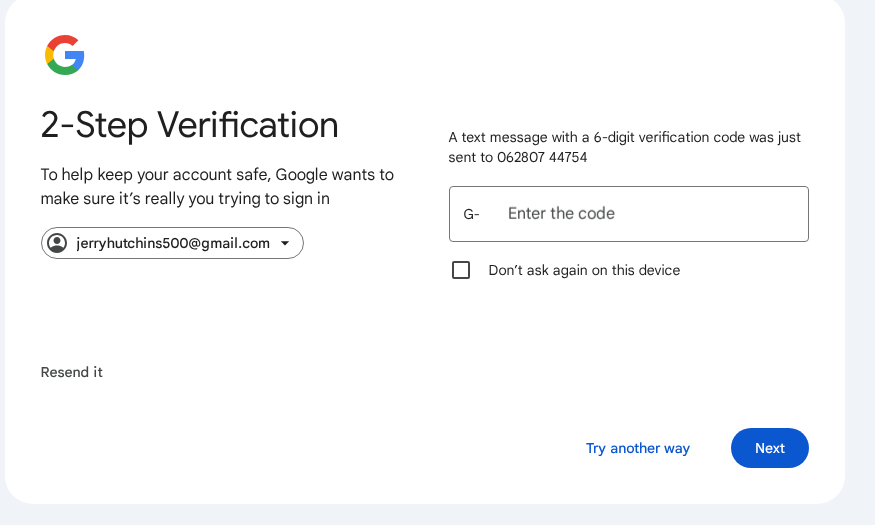
Task: Focus the Enter the code input field
Action: (629, 214)
